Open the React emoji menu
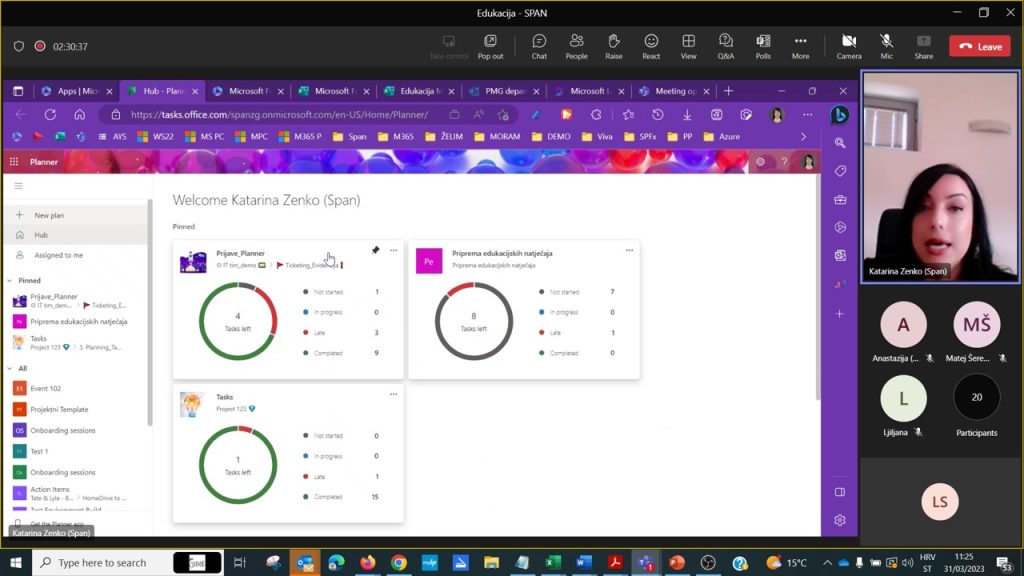Image resolution: width=1024 pixels, height=576 pixels. tap(651, 47)
